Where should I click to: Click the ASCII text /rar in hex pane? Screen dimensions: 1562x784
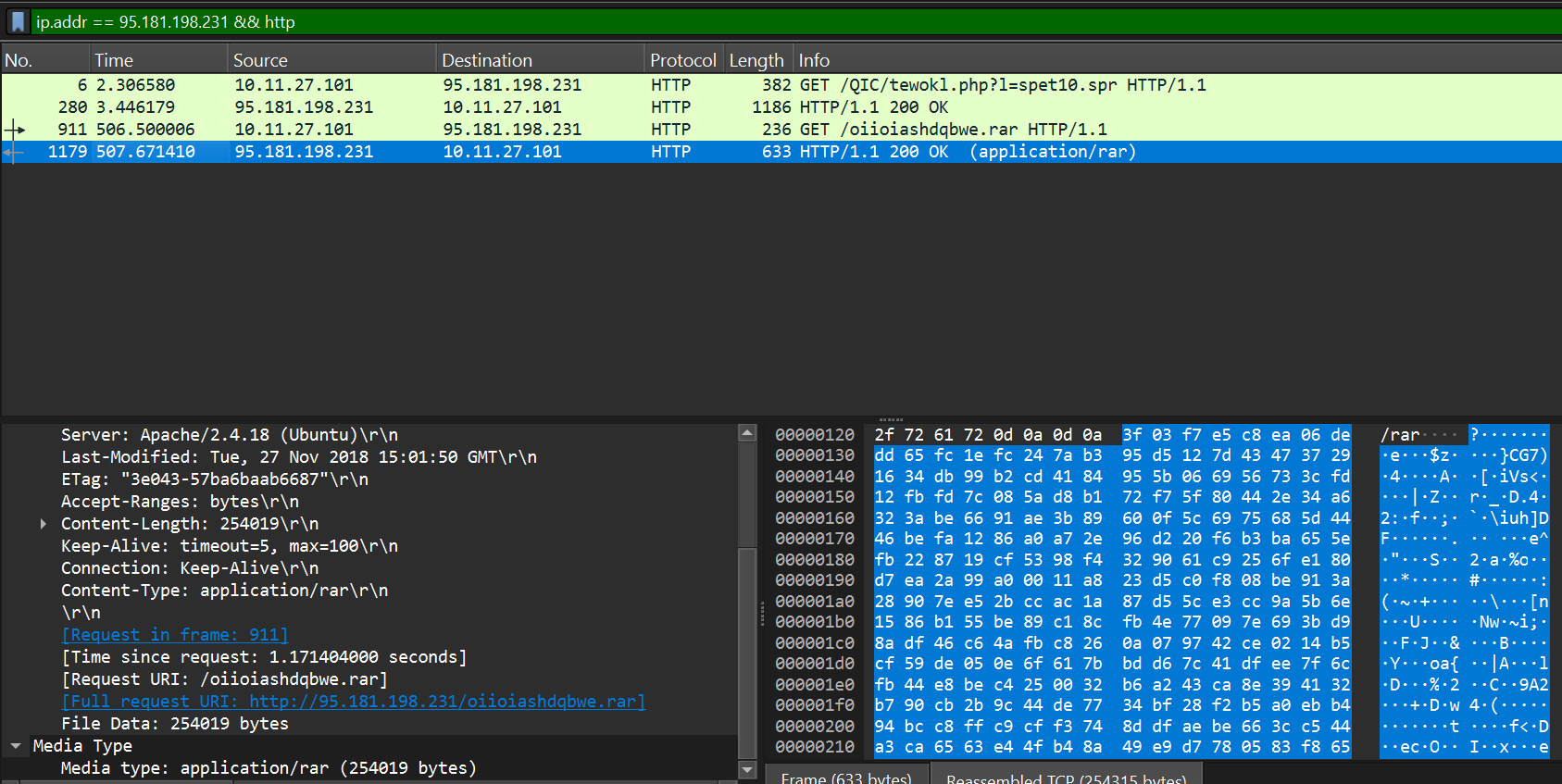click(x=1400, y=435)
